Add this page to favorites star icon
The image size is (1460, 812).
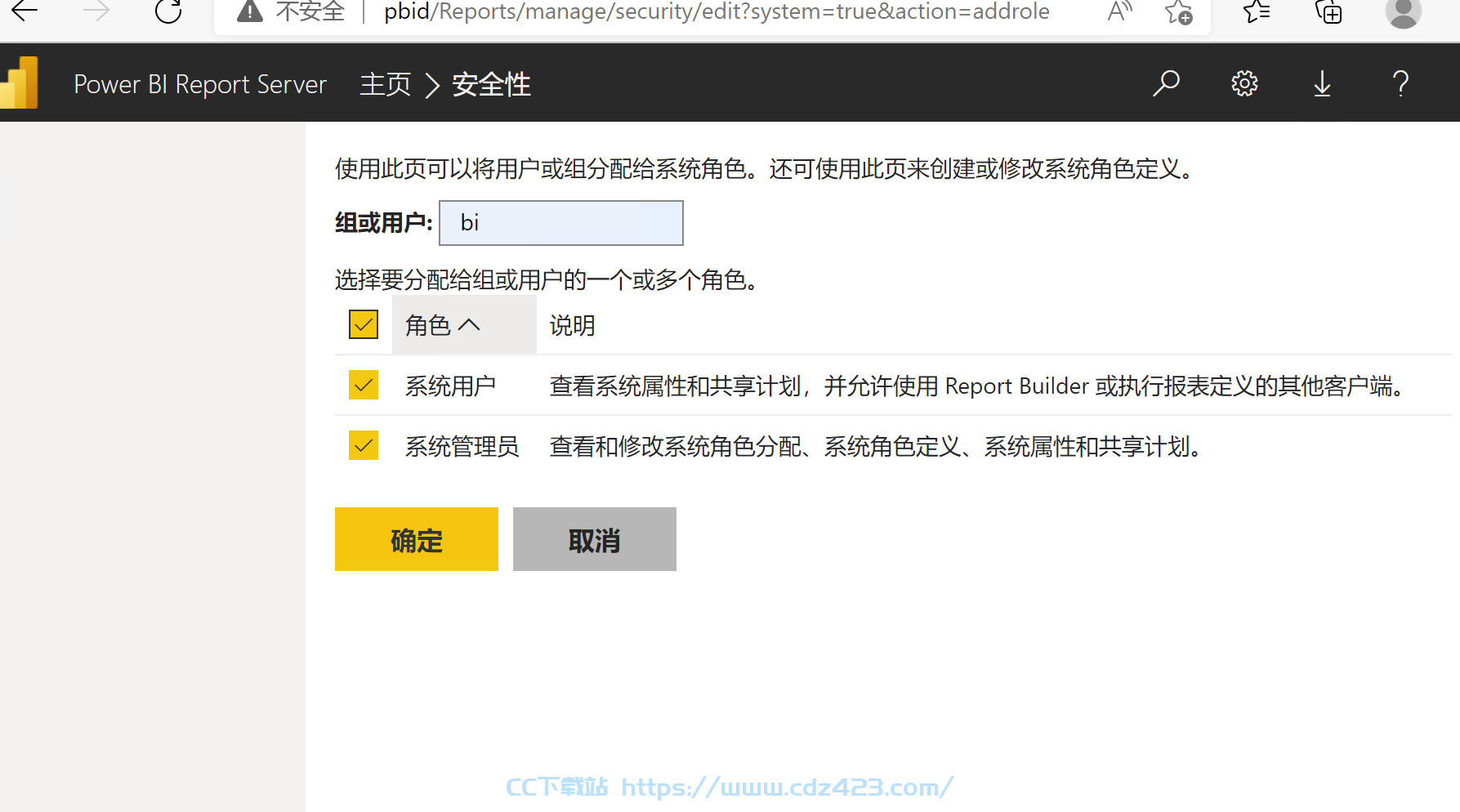coord(1178,11)
